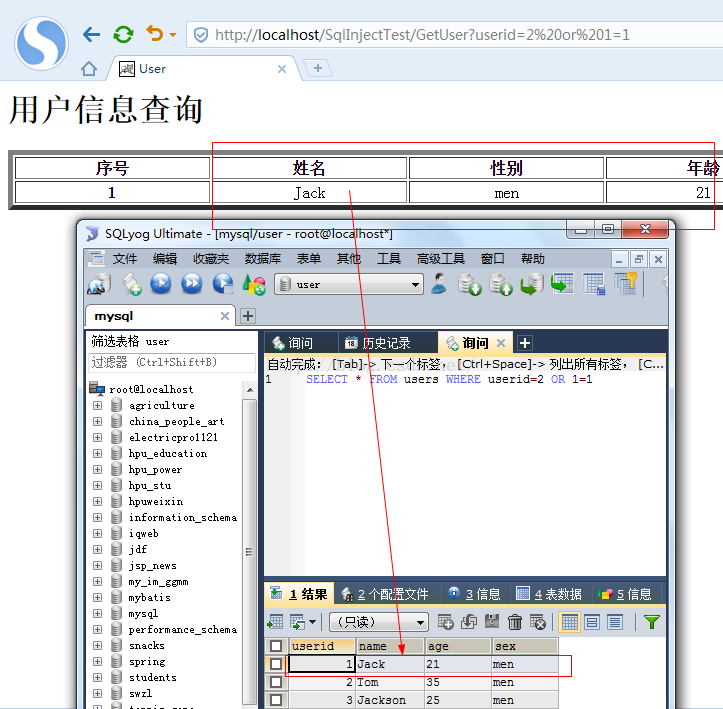Open the user manager icon
The width and height of the screenshot is (723, 709).
[x=439, y=284]
